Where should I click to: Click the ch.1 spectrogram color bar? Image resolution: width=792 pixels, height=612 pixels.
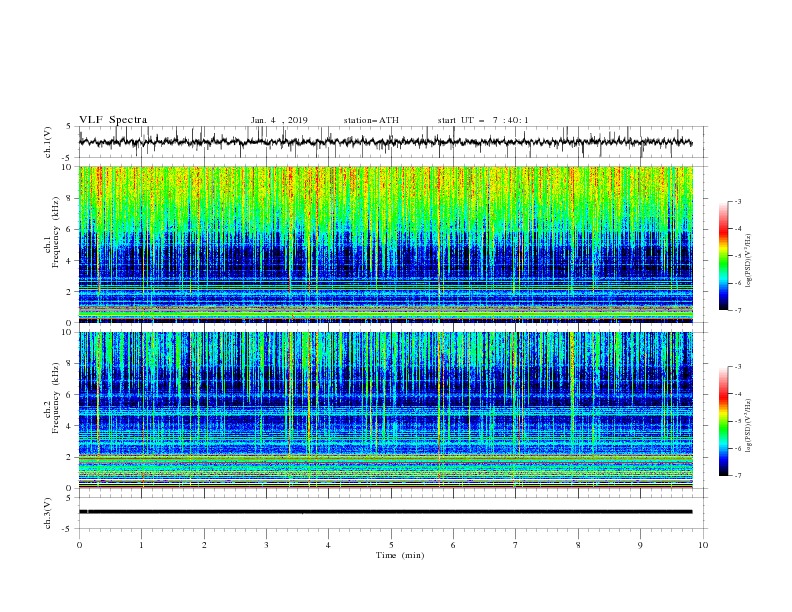[x=723, y=256]
